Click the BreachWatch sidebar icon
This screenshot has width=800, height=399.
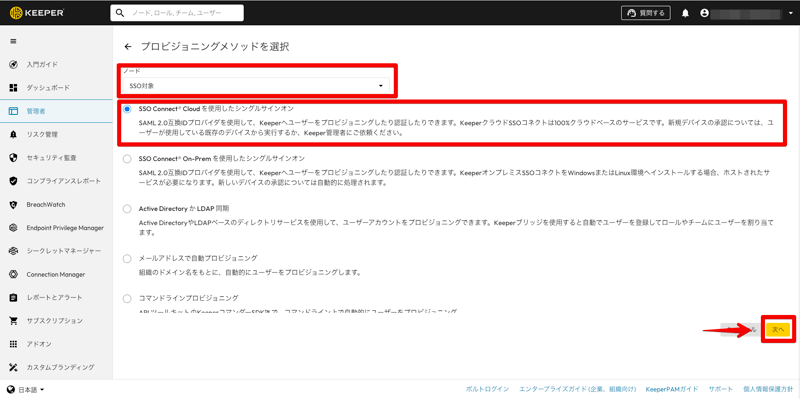point(14,205)
